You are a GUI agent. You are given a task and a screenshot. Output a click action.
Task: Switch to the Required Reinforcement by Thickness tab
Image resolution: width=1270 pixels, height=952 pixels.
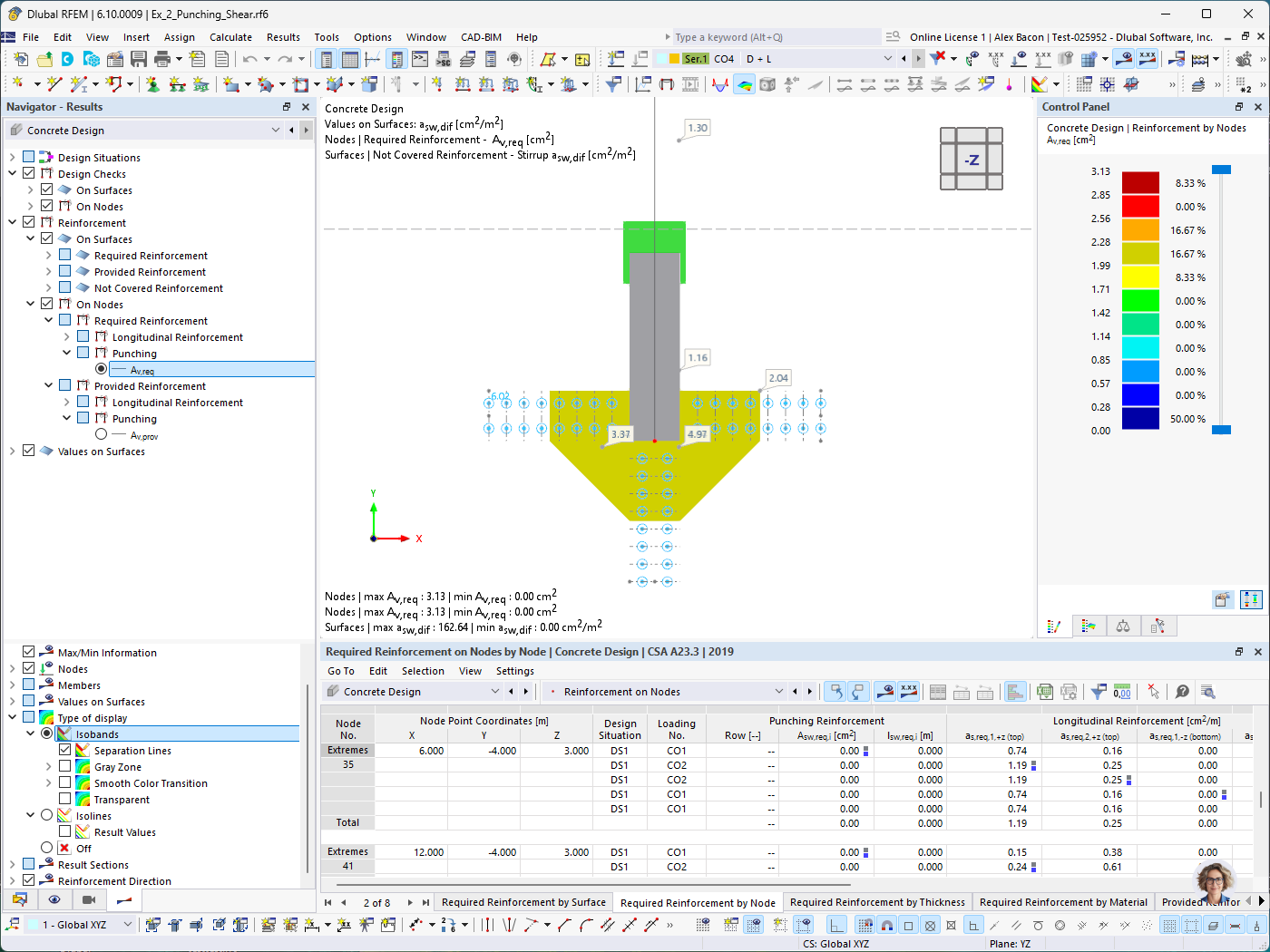click(x=876, y=902)
